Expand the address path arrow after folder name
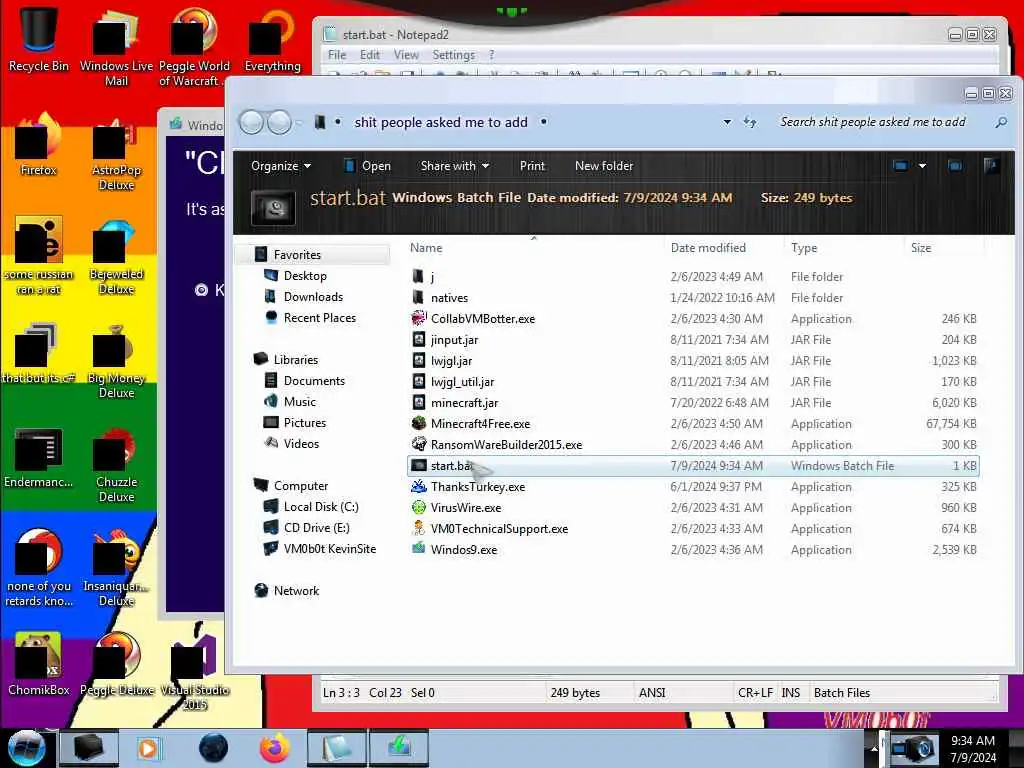The height and width of the screenshot is (768, 1024). (x=543, y=122)
